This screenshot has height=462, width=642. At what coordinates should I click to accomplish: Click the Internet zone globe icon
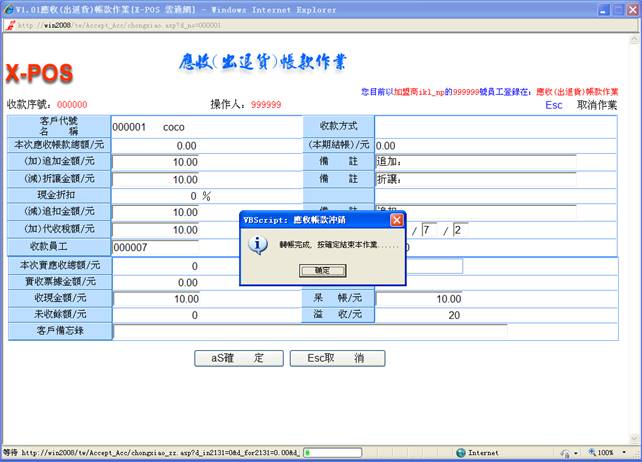tap(461, 452)
